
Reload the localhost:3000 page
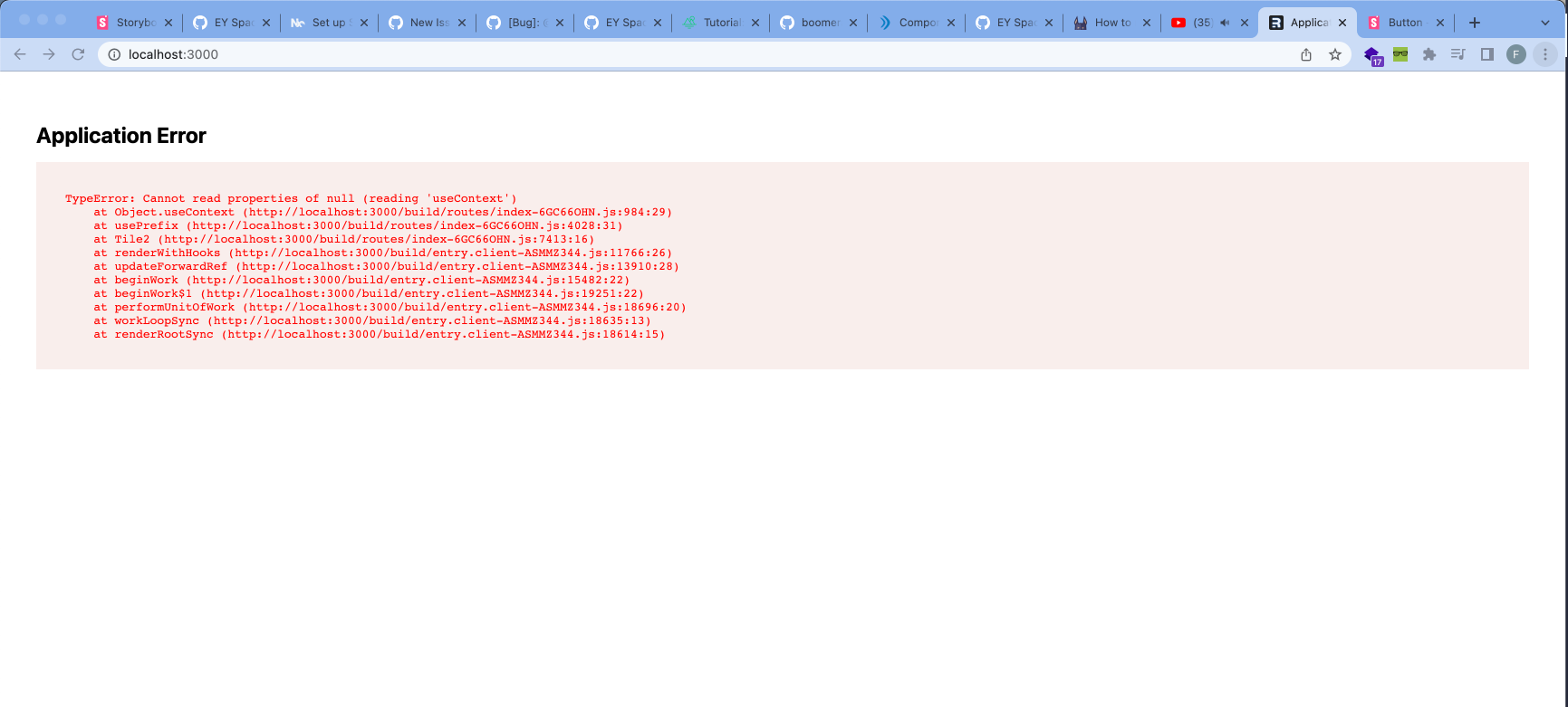click(x=78, y=54)
